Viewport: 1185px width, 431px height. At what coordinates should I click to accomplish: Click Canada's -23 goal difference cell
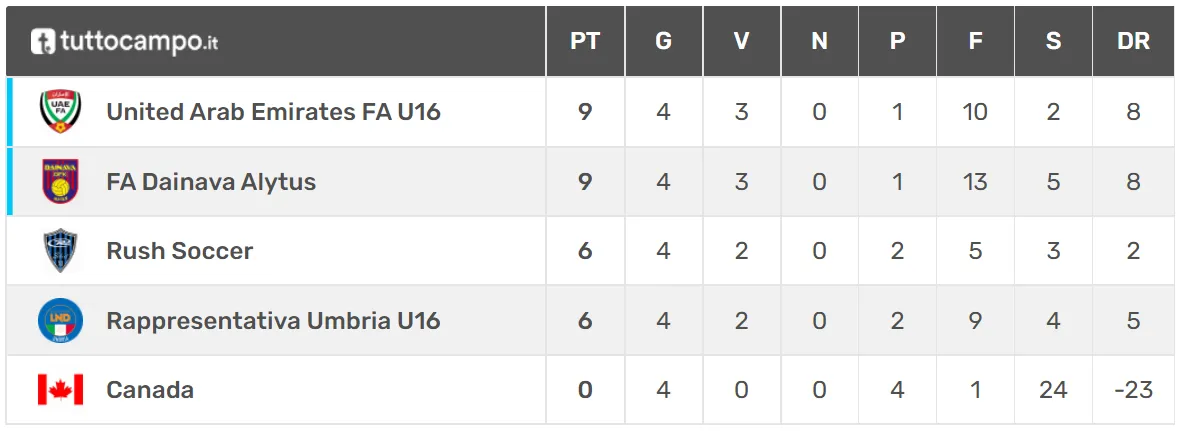(1133, 389)
